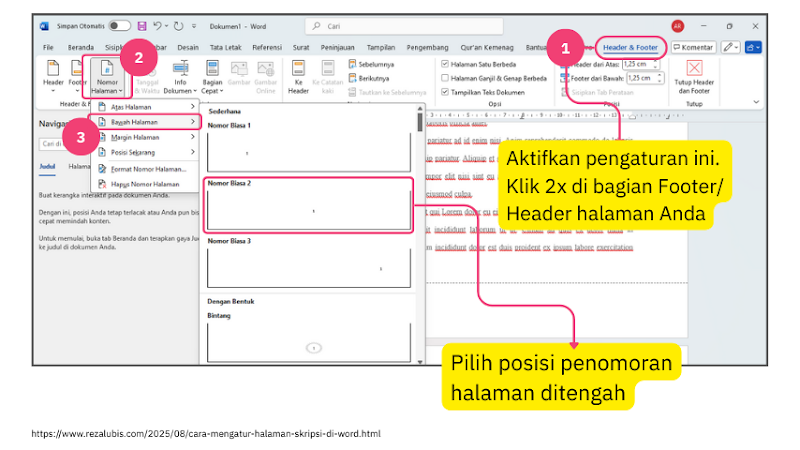Screen dimensions: 800x450
Task: Open the Quick Access toolbar customize dropdown
Action: click(194, 26)
